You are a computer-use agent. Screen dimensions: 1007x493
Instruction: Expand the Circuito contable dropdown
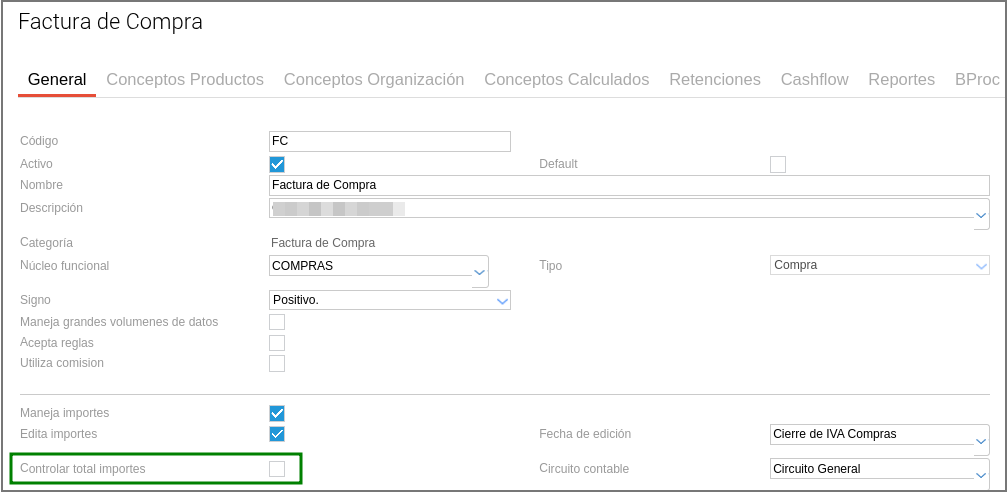(981, 474)
